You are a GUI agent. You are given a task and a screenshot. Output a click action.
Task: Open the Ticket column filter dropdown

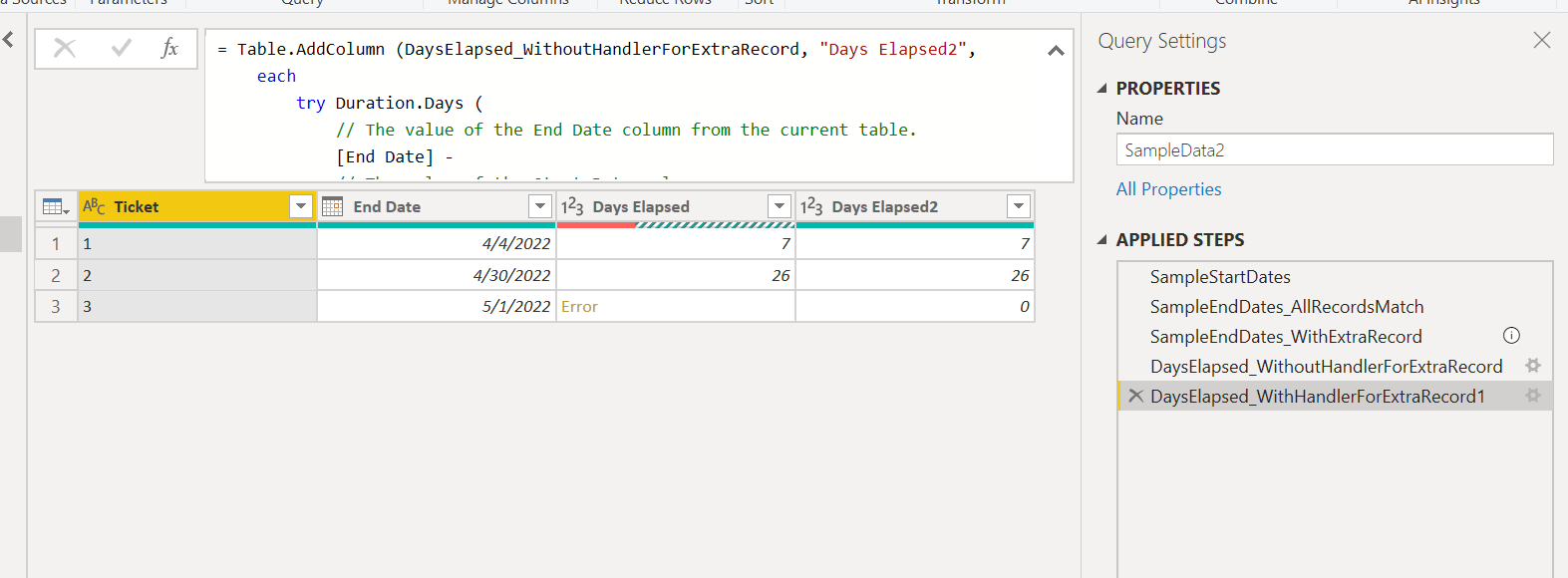pyautogui.click(x=300, y=206)
